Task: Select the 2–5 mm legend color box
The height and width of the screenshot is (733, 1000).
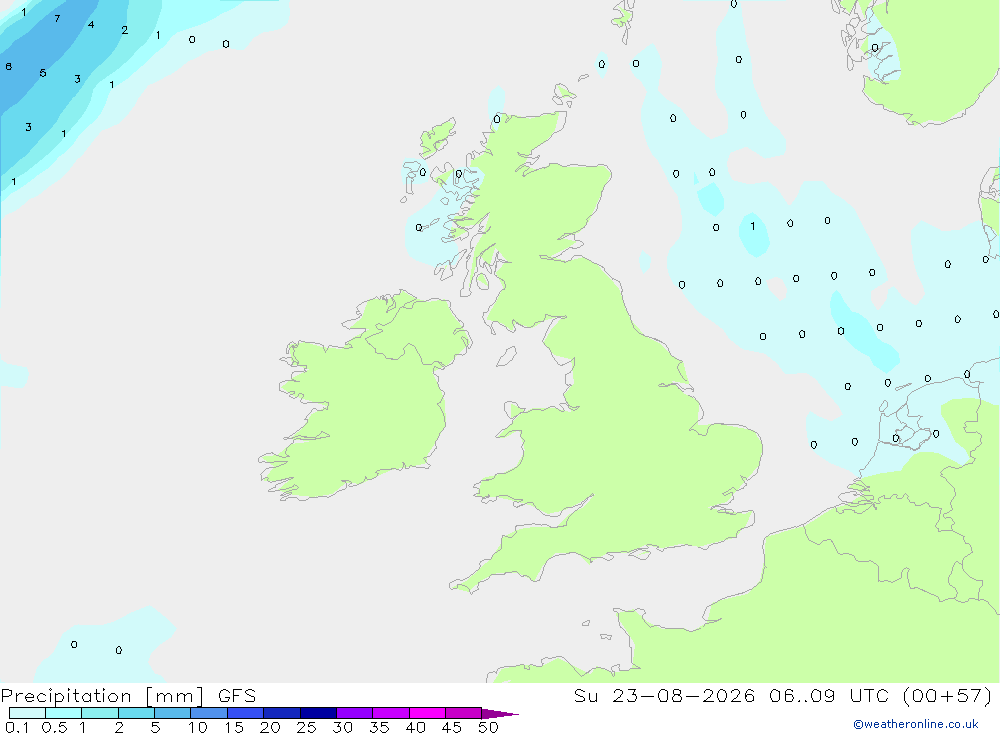Action: pos(136,713)
